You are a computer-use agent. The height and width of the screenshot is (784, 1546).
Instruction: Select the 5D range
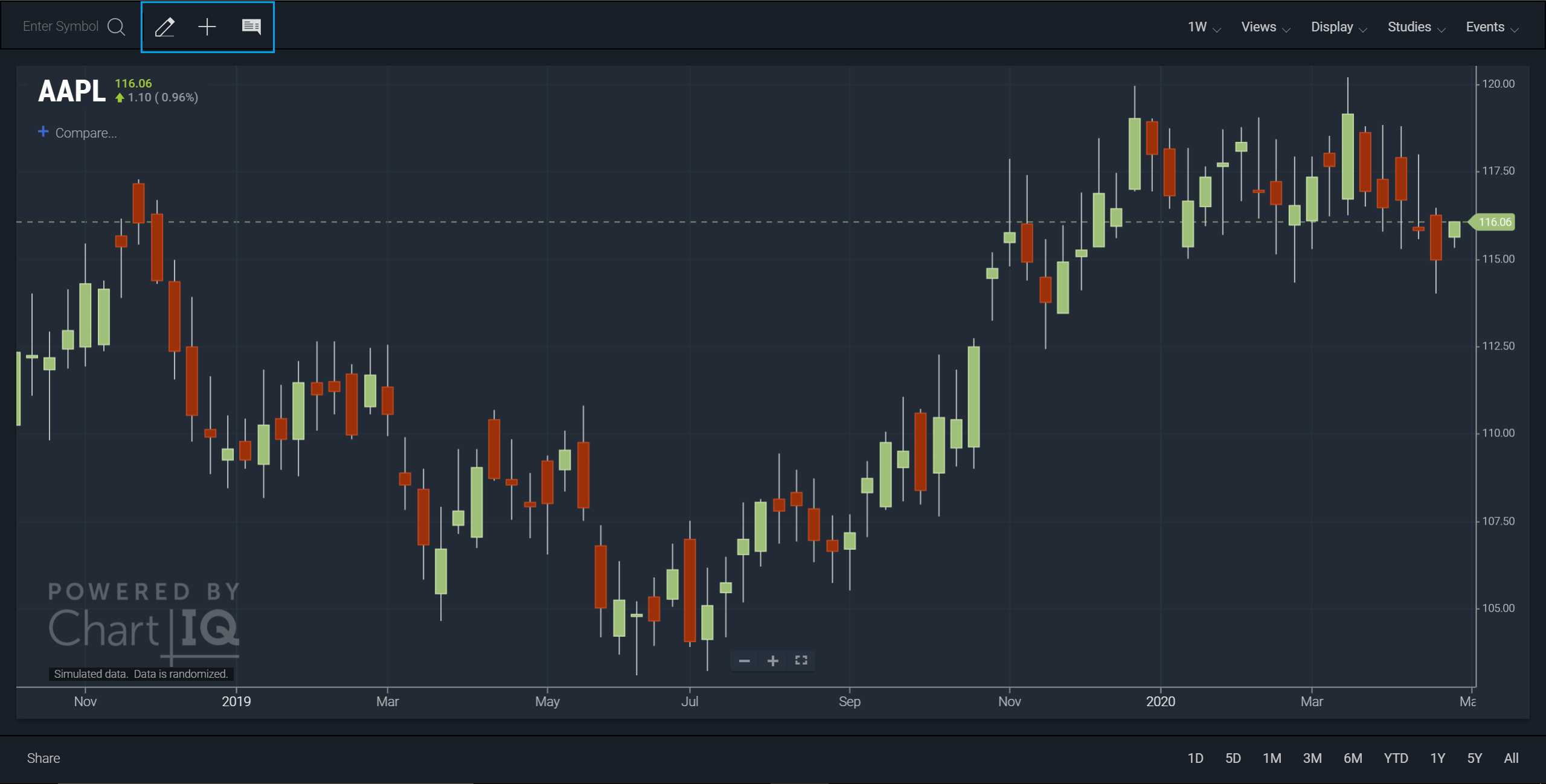(x=1233, y=758)
